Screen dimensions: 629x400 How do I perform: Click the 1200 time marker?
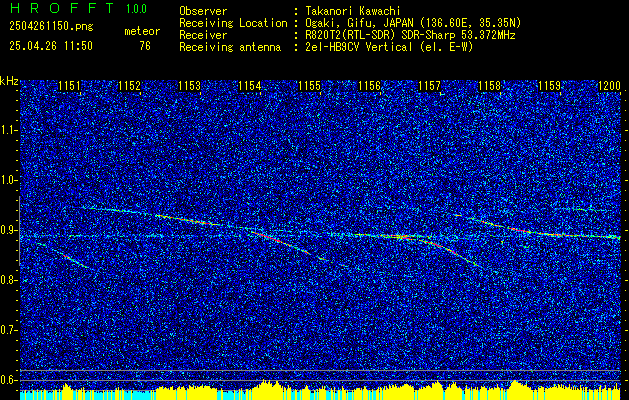[x=609, y=86]
